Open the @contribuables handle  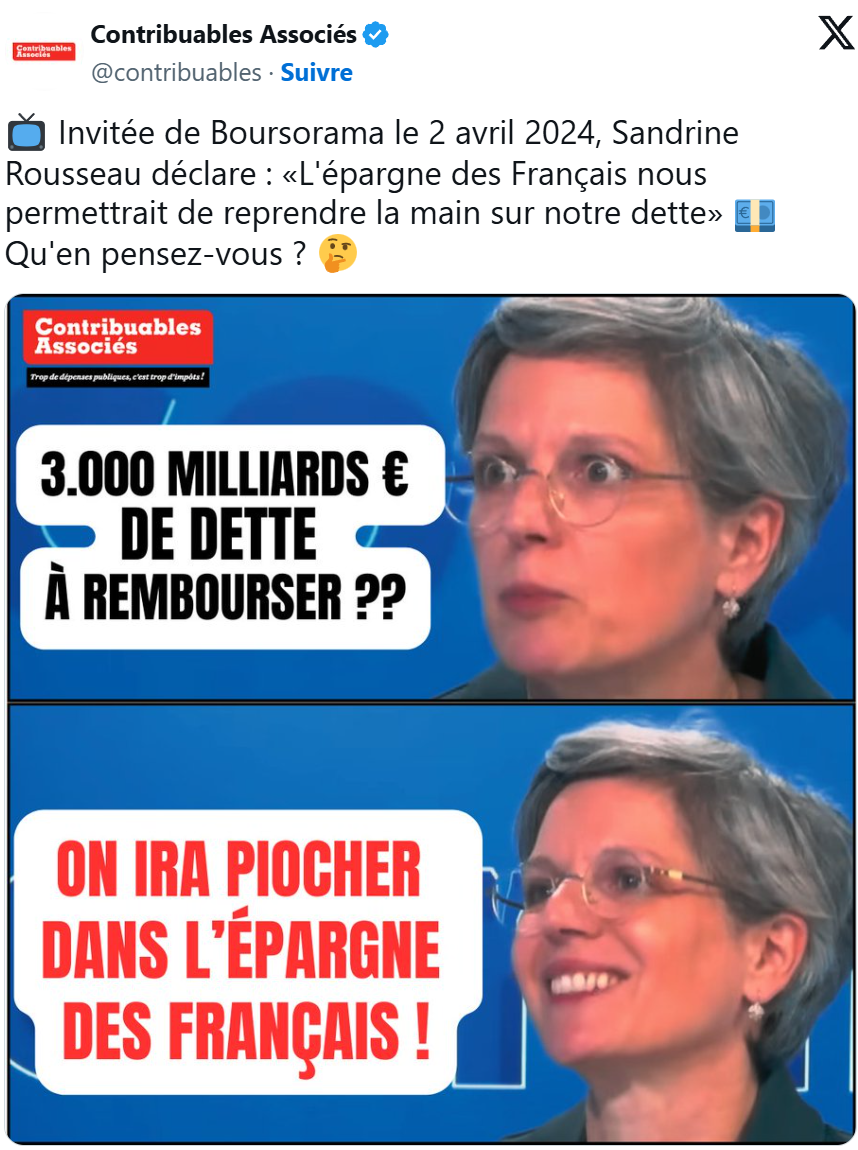pyautogui.click(x=176, y=73)
